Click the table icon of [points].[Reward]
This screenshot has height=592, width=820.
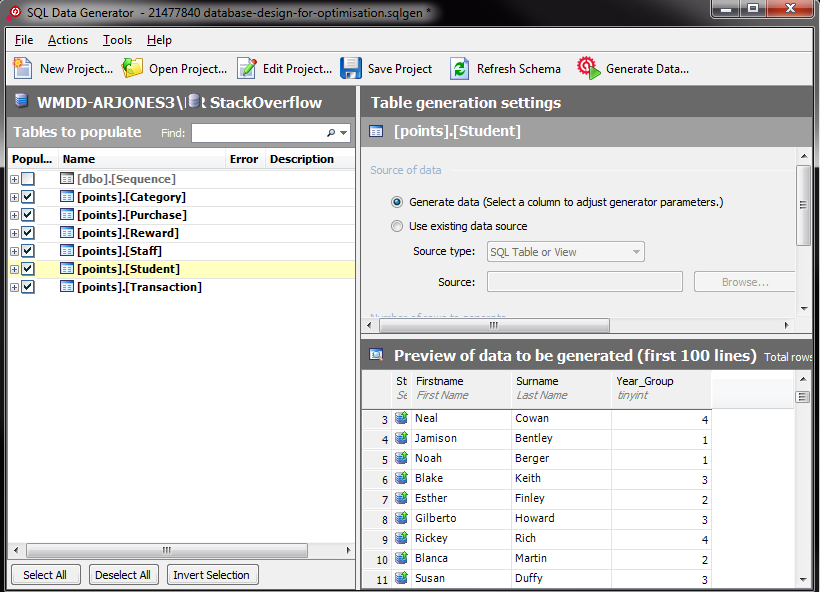(x=67, y=233)
